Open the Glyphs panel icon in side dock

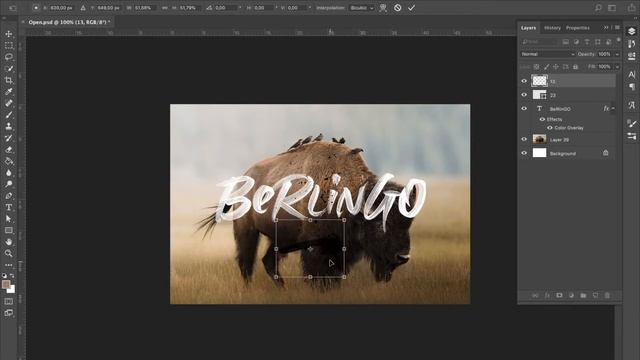(x=632, y=105)
